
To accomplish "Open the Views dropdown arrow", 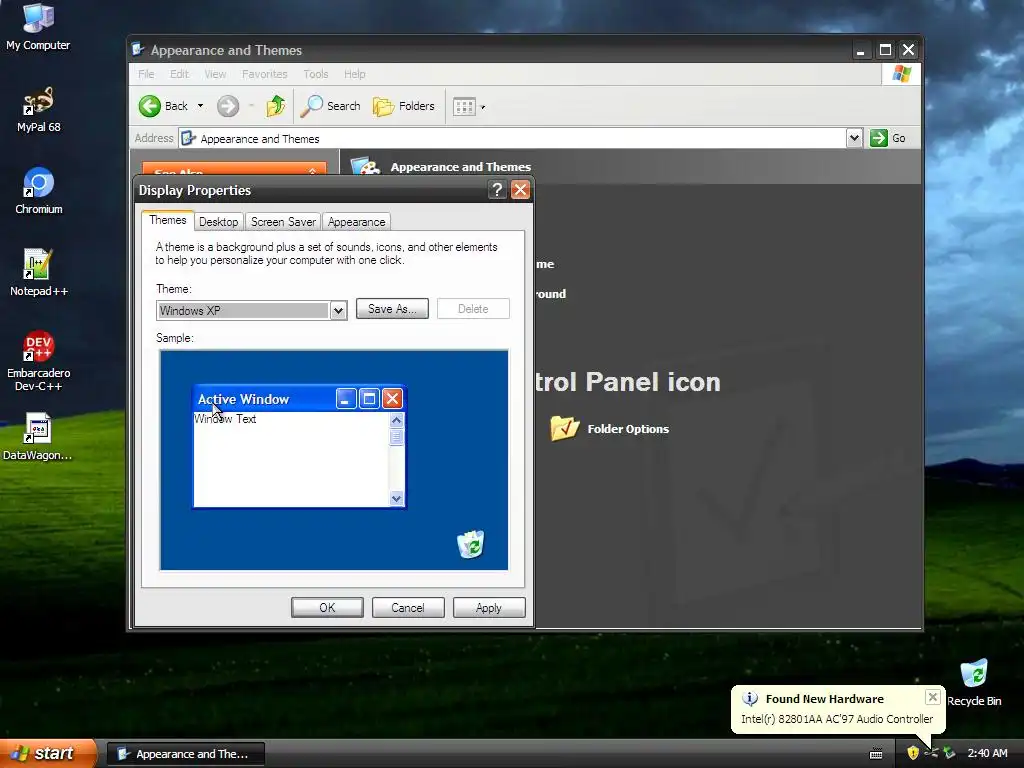I will [483, 107].
